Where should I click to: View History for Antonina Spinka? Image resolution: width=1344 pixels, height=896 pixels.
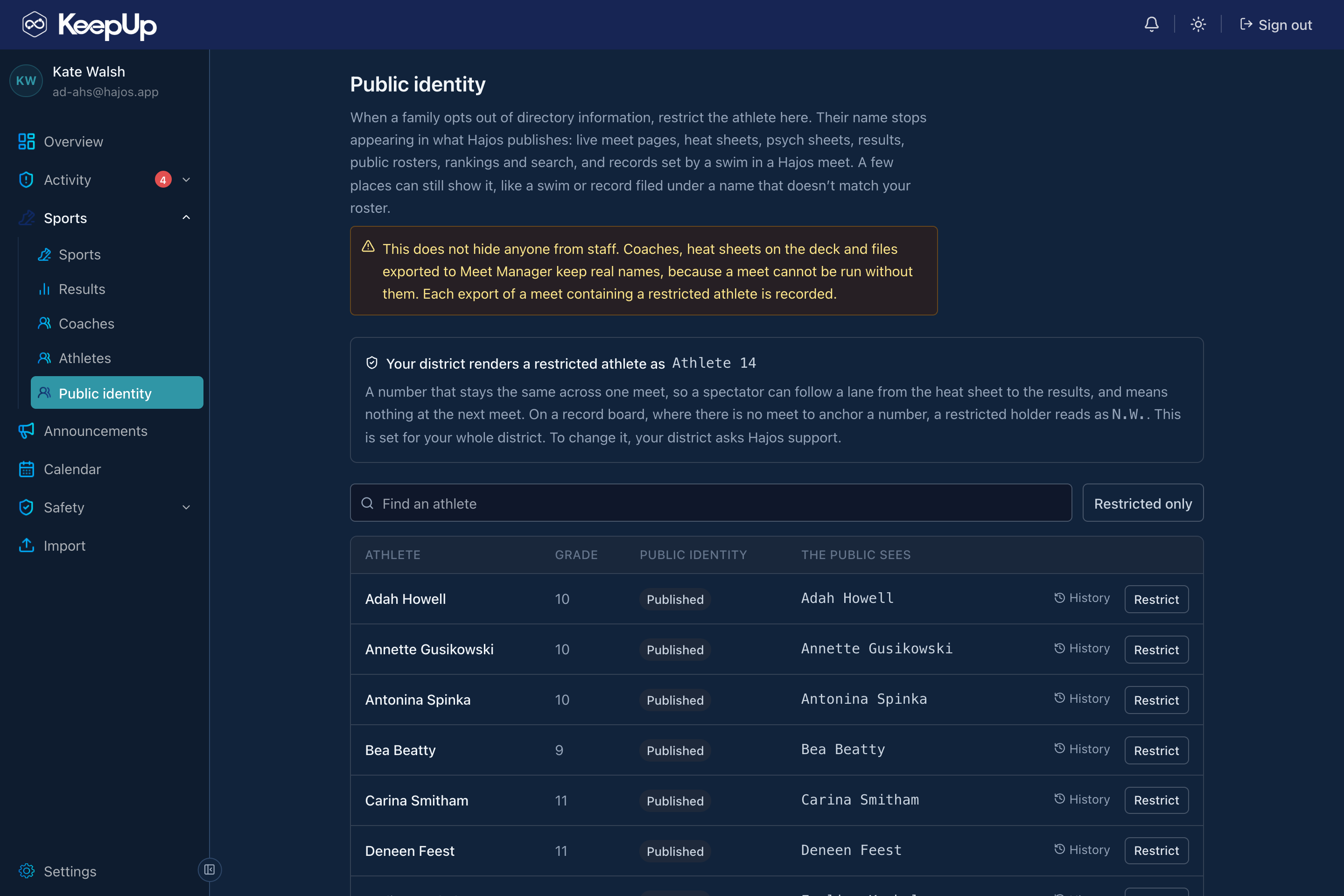(x=1082, y=698)
